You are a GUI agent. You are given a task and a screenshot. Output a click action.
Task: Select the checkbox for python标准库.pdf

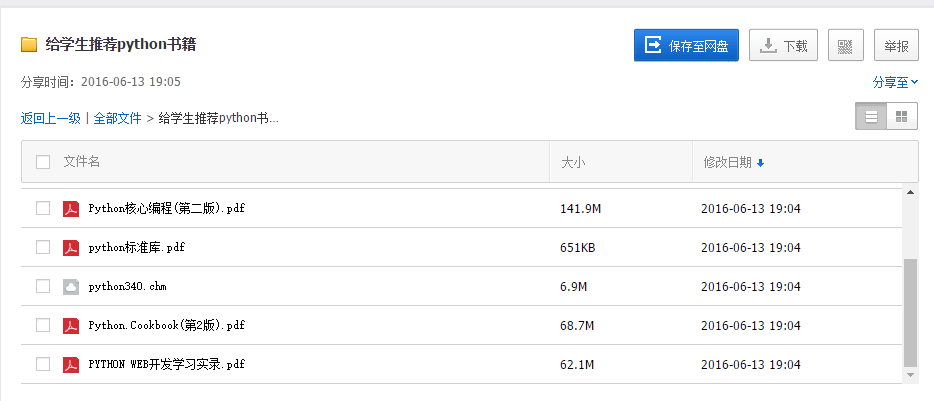coord(43,248)
